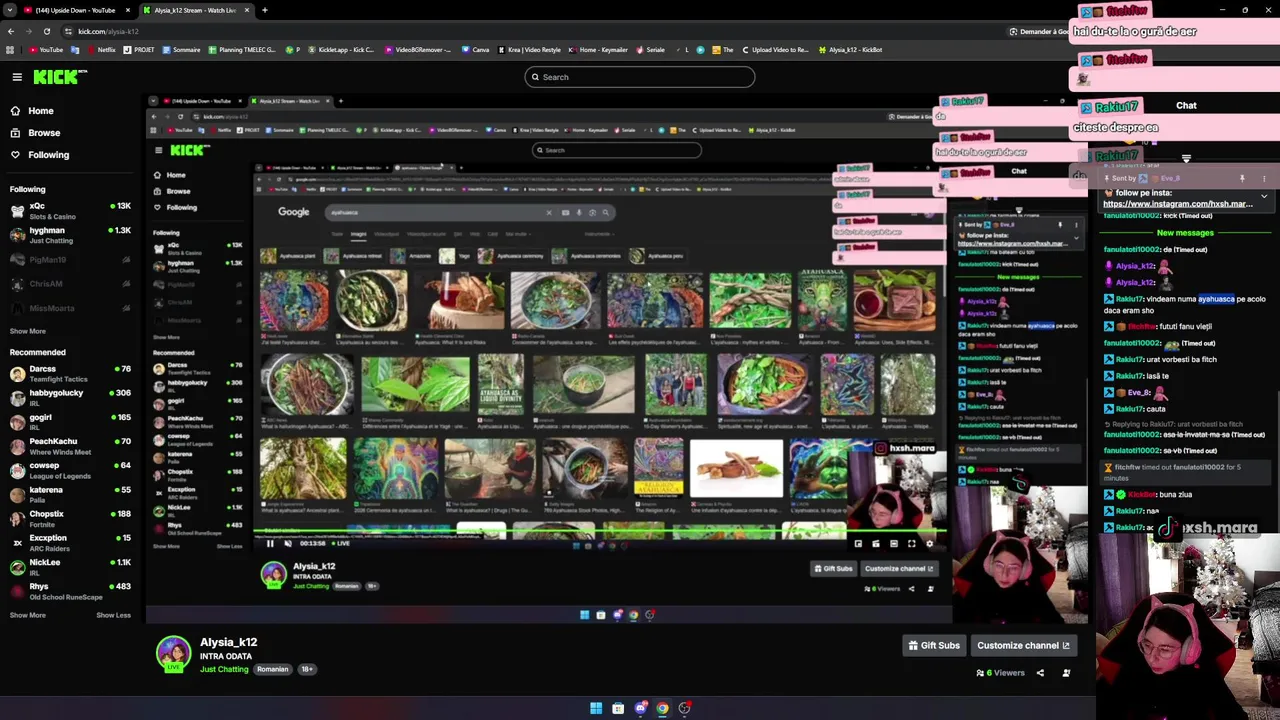Viewport: 1280px width, 720px height.
Task: Jump to New messages in chat
Action: [1185, 233]
